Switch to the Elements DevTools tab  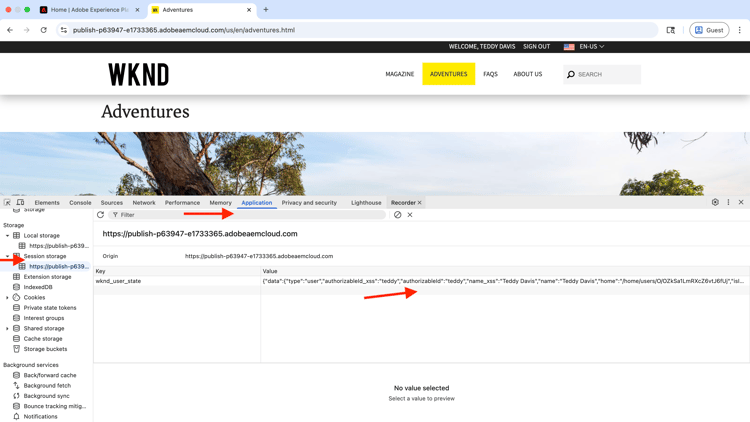[47, 203]
